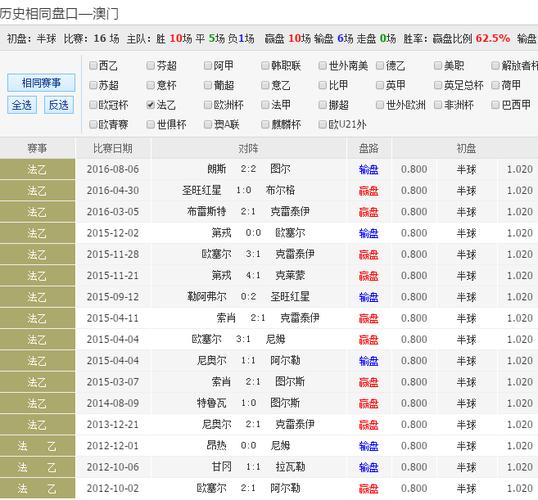The height and width of the screenshot is (500, 538).
Task: Click the 比赛日期 column header
Action: [113, 148]
